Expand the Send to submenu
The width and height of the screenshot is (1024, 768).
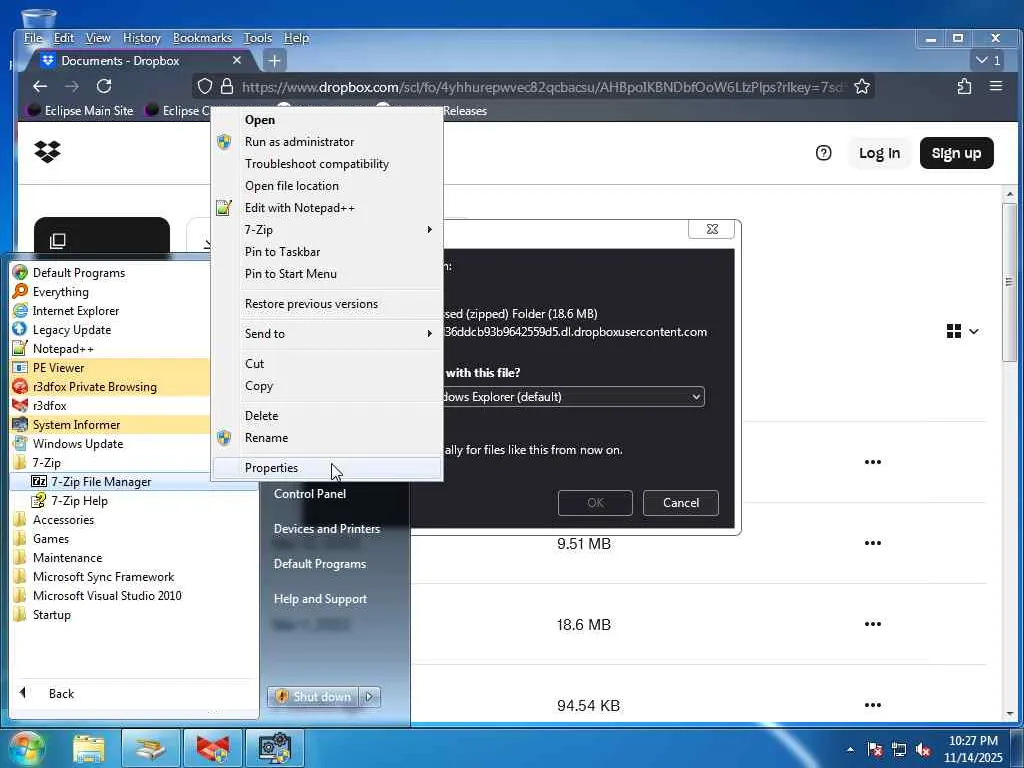pos(327,333)
